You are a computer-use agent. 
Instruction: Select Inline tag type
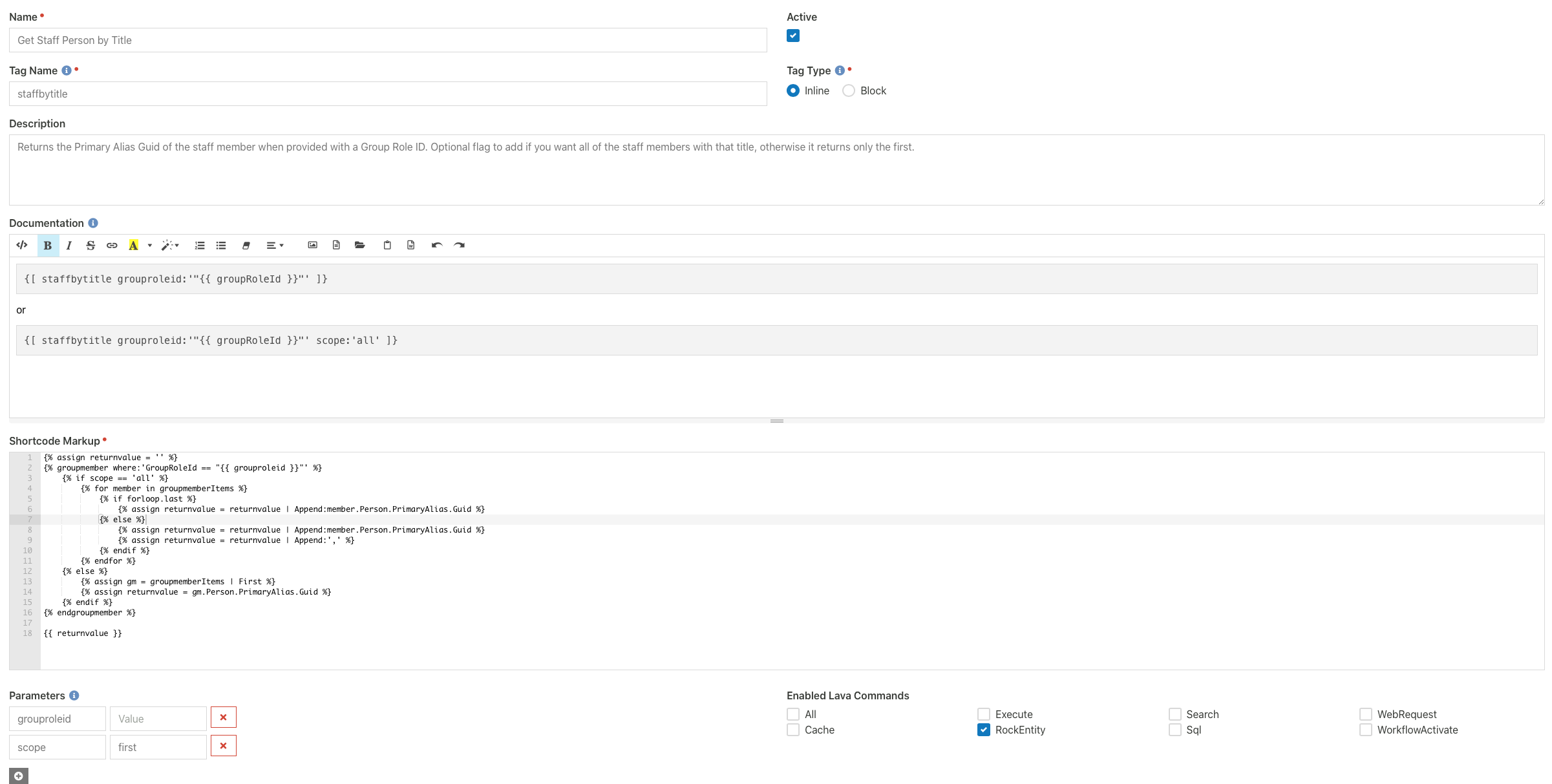click(793, 90)
